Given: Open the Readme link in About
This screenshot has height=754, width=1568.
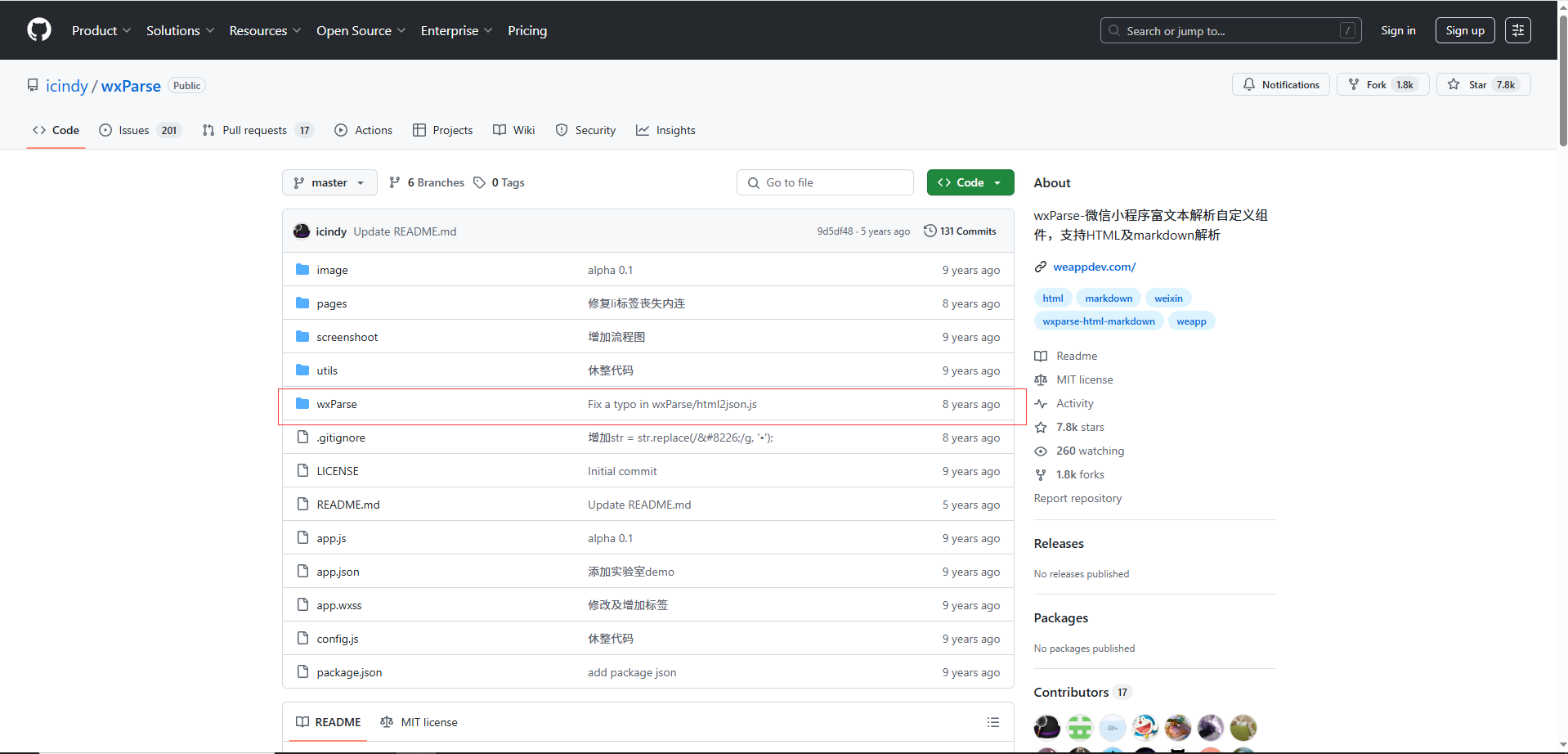Looking at the screenshot, I should (1076, 356).
